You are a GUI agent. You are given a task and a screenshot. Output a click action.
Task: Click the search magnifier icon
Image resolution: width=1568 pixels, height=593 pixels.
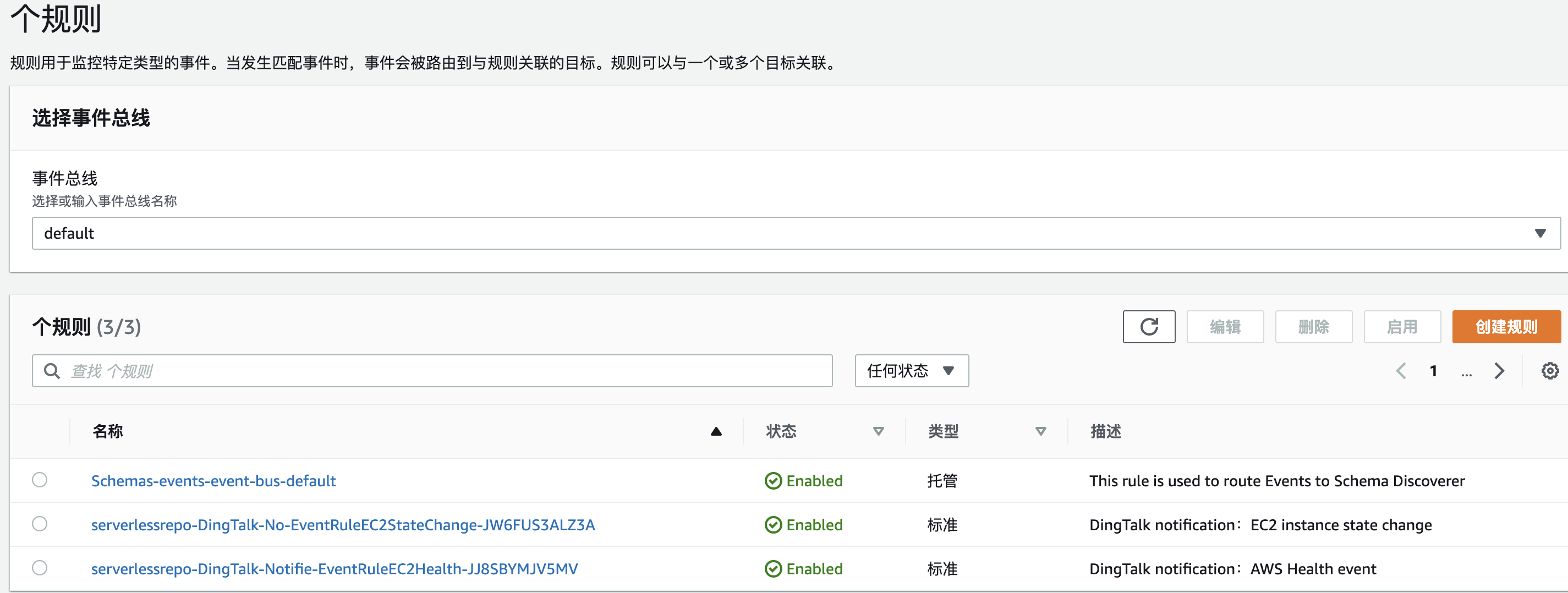(52, 371)
